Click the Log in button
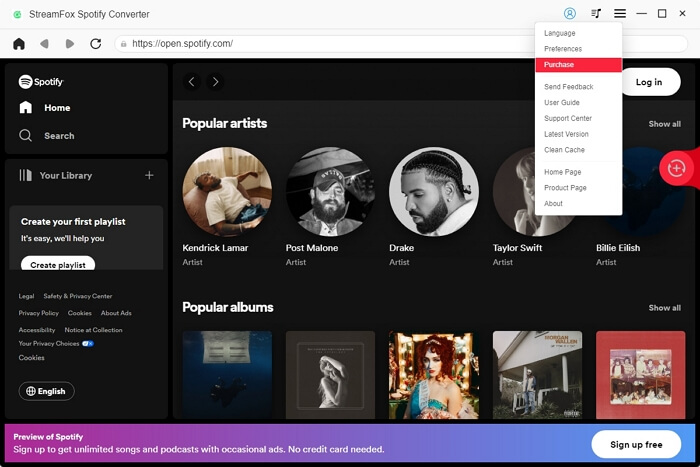The width and height of the screenshot is (700, 467). (650, 82)
